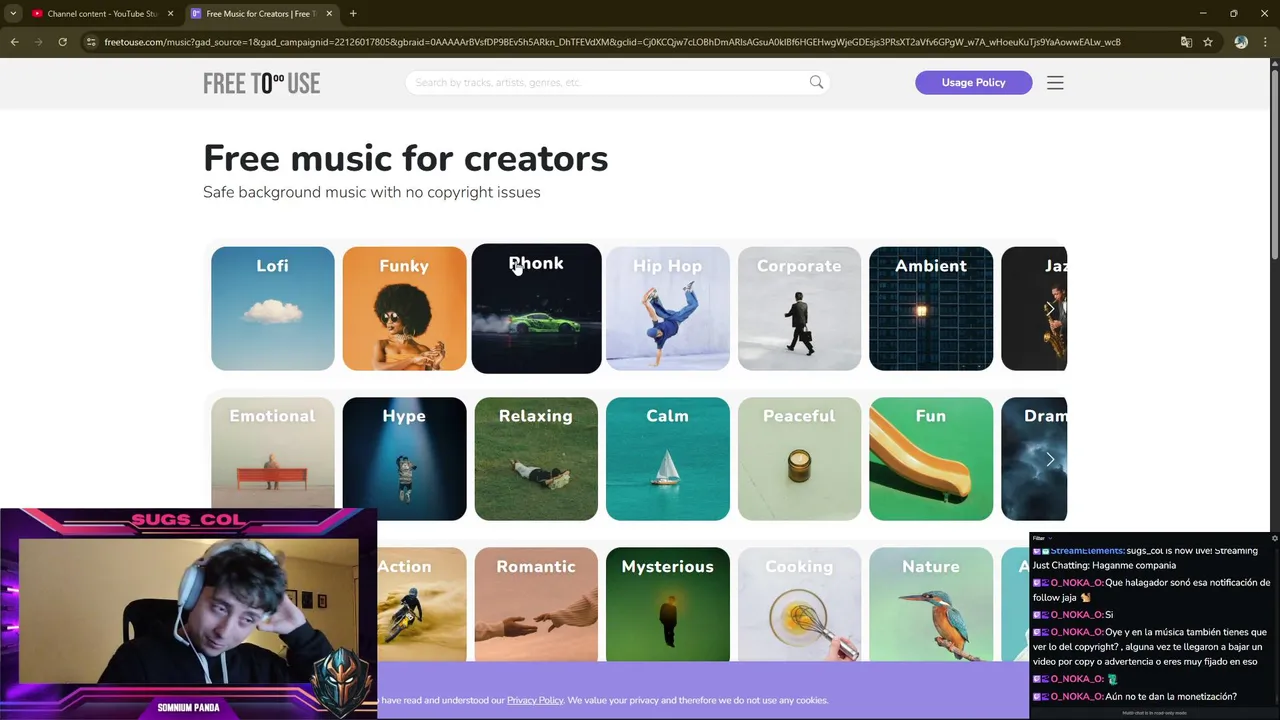Open the Corporate genre card
Screen dimensions: 1280x720
coord(799,309)
